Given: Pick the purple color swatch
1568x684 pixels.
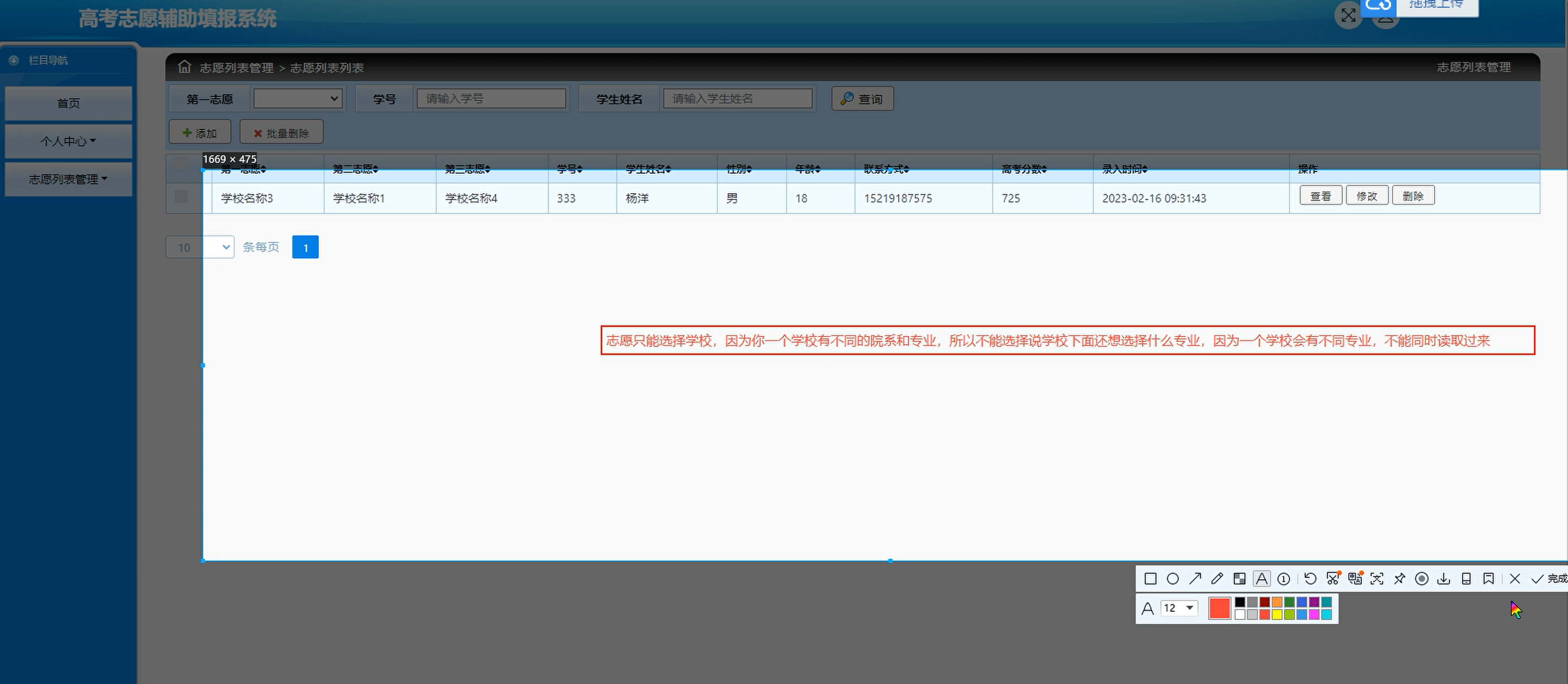Looking at the screenshot, I should click(1314, 602).
